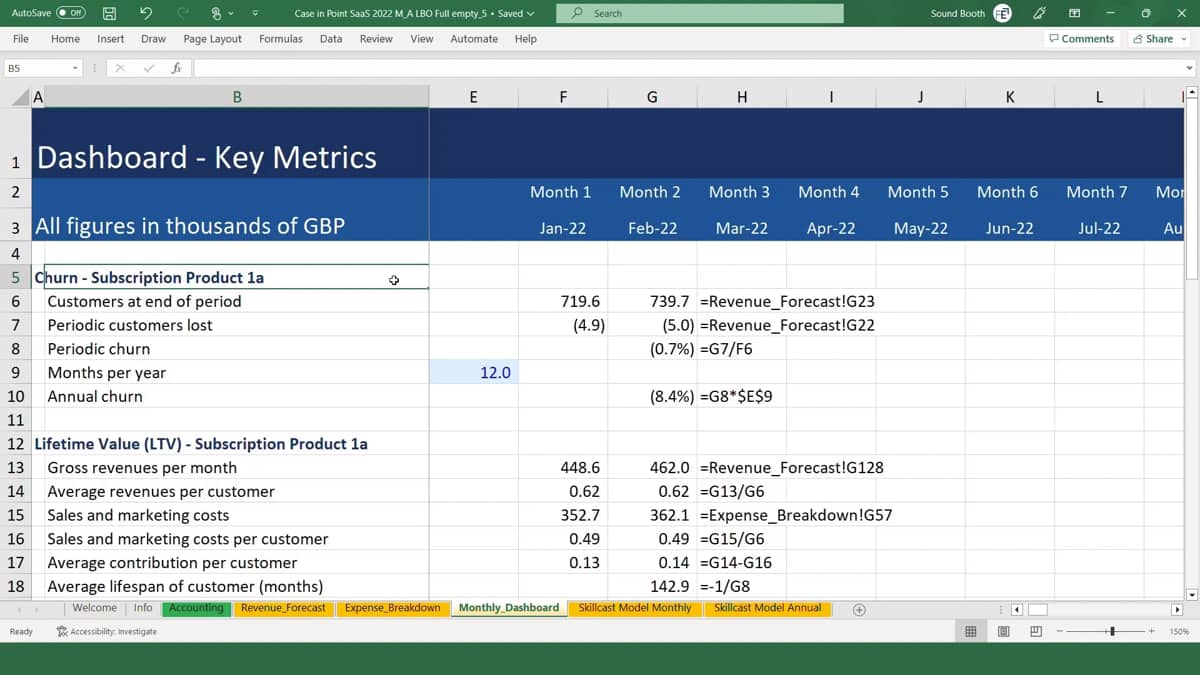The height and width of the screenshot is (675, 1200).
Task: Click the zoom out minus button
Action: click(1061, 631)
